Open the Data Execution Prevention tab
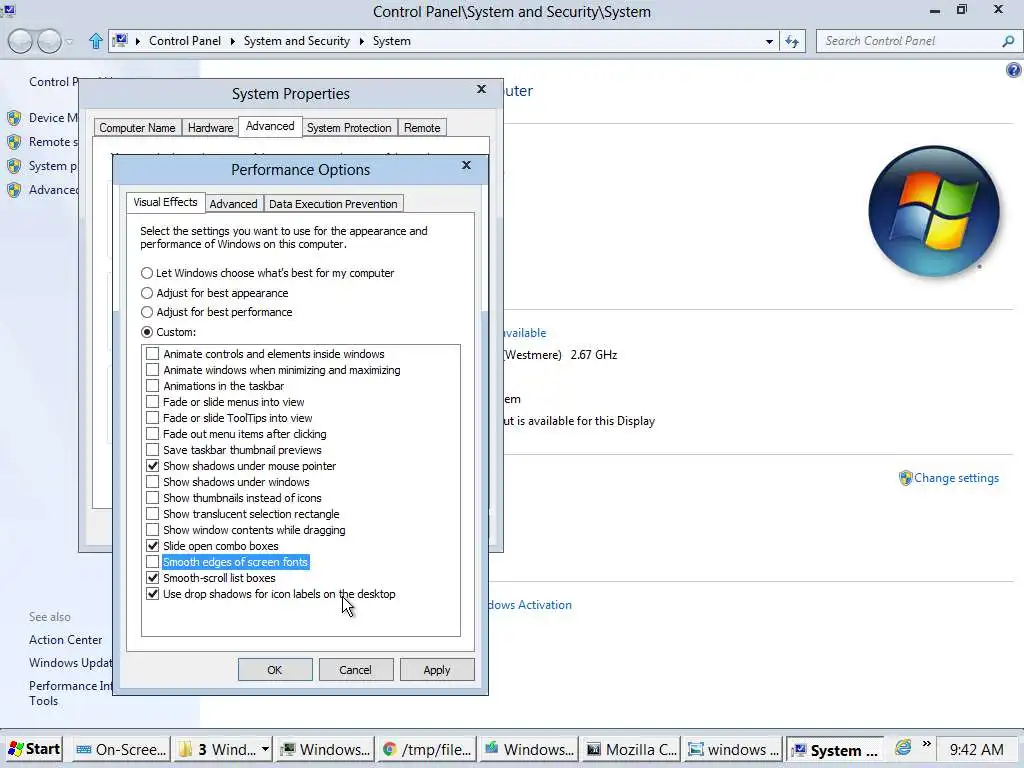The height and width of the screenshot is (768, 1024). coord(333,204)
